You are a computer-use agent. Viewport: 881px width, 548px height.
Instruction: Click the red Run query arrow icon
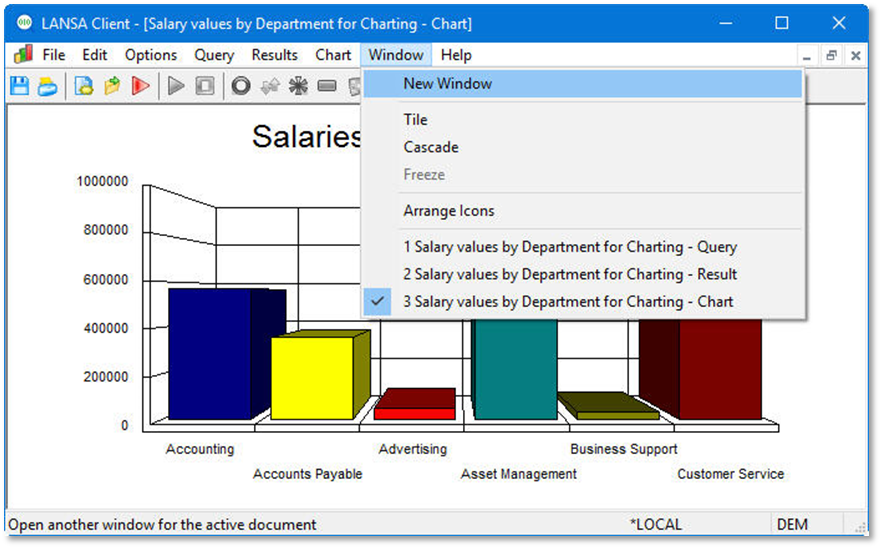point(140,86)
